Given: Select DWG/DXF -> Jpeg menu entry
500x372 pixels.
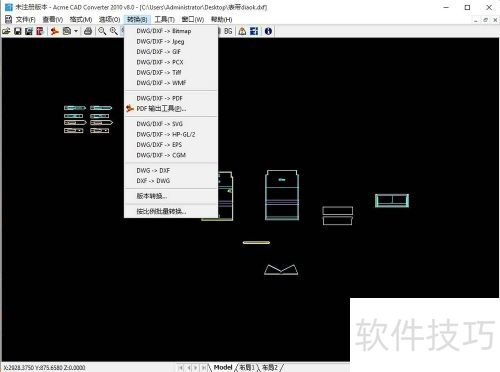Looking at the screenshot, I should (x=160, y=42).
